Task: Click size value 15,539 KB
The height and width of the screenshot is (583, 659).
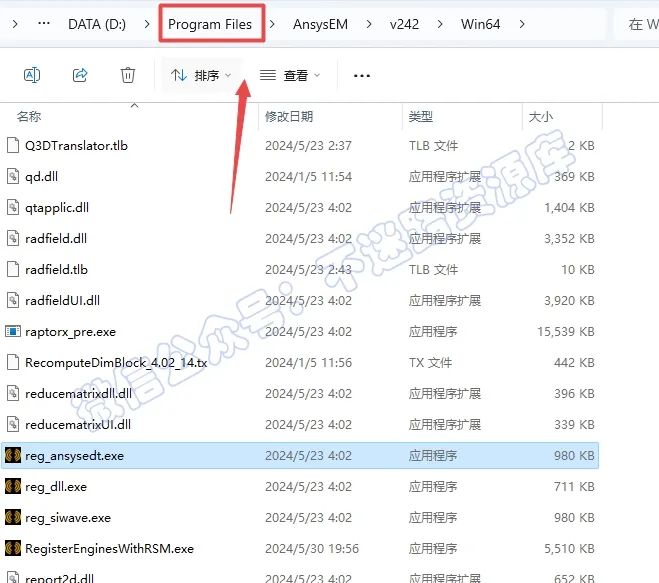Action: (566, 332)
